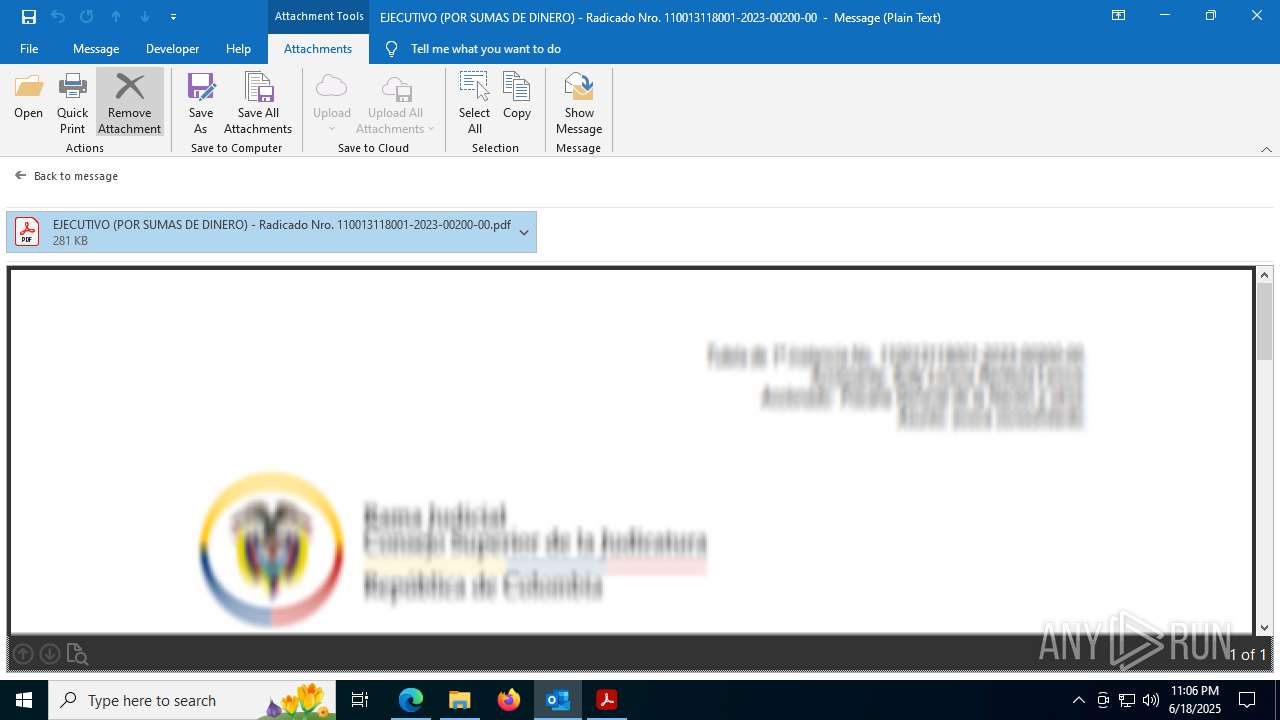This screenshot has width=1280, height=720.
Task: Open the Help tab
Action: 238,49
